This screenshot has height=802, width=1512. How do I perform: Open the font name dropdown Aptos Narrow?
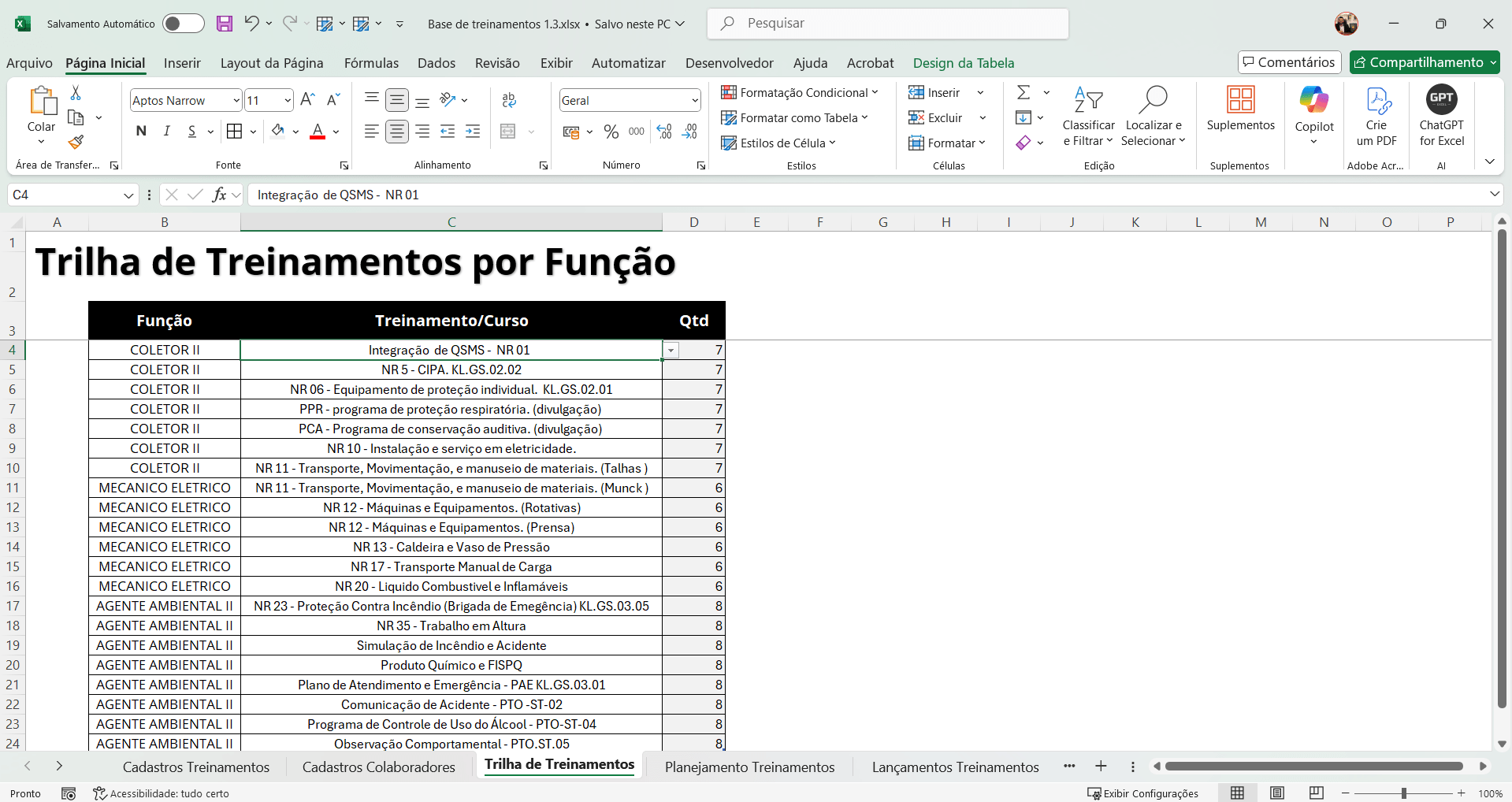(x=236, y=100)
